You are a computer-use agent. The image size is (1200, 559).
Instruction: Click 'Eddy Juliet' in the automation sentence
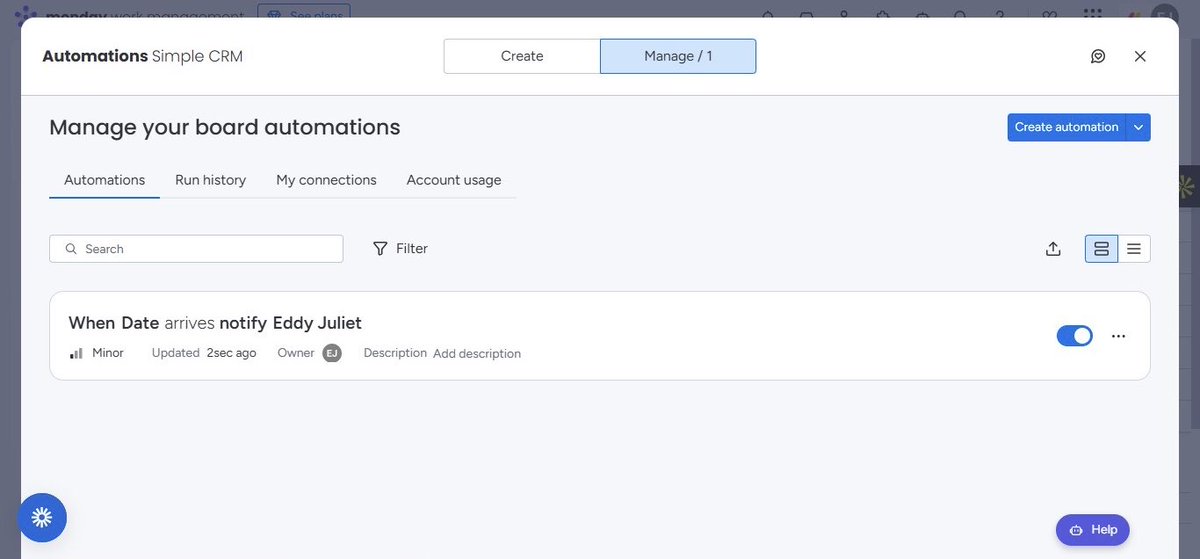[317, 323]
